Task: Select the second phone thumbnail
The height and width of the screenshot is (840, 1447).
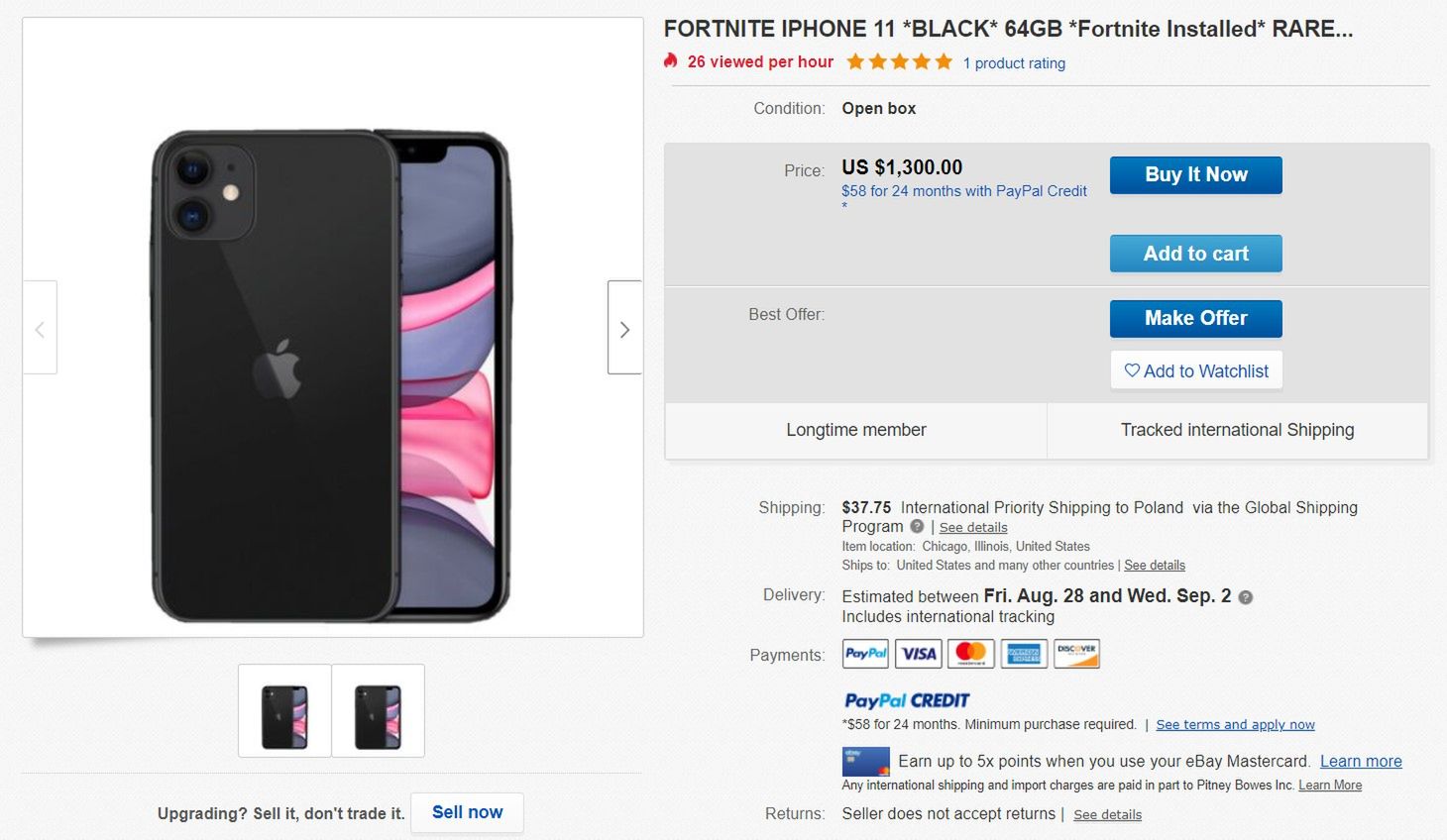Action: (378, 711)
